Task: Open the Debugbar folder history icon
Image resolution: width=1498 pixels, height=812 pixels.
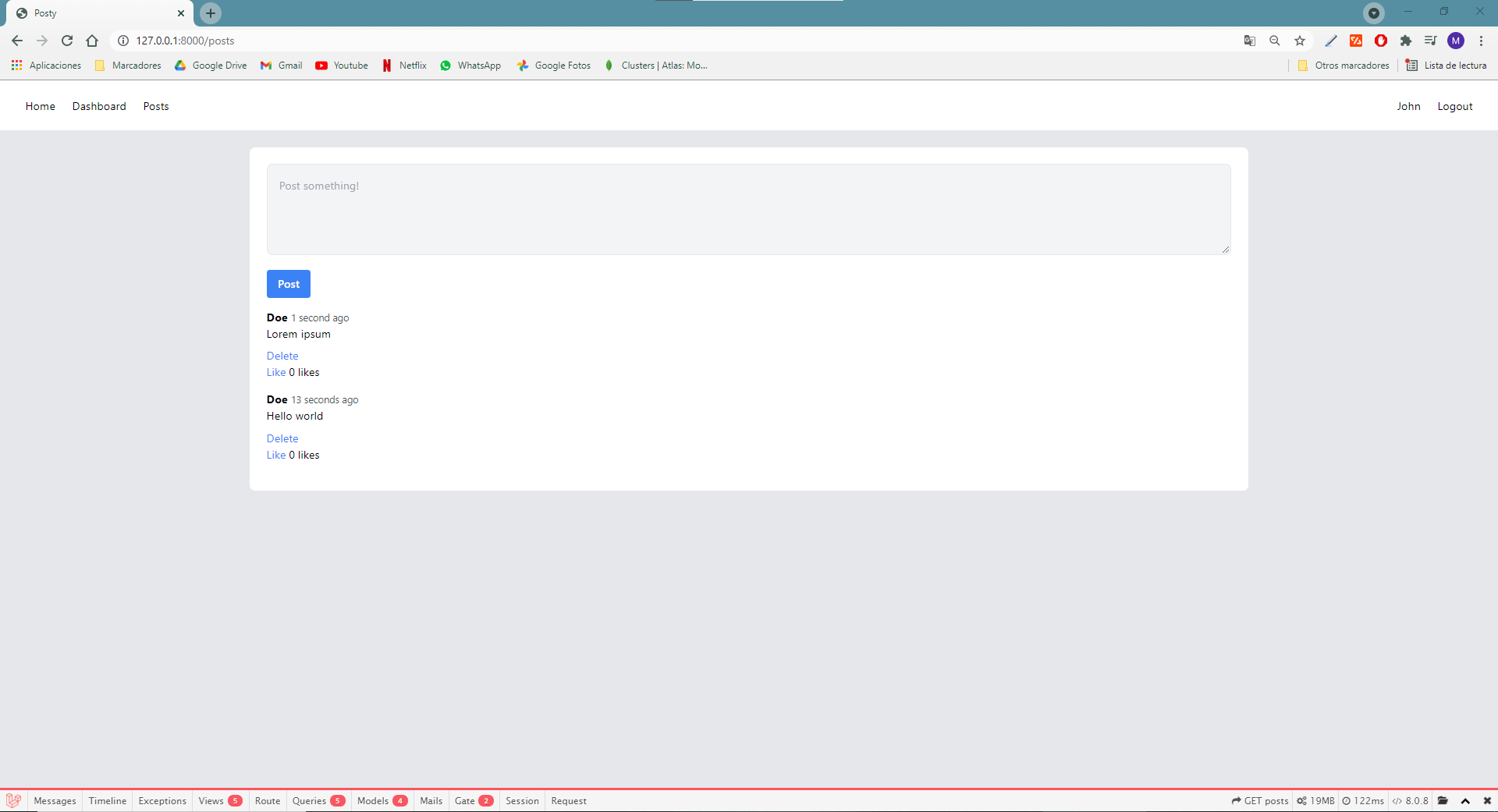Action: click(x=1443, y=800)
